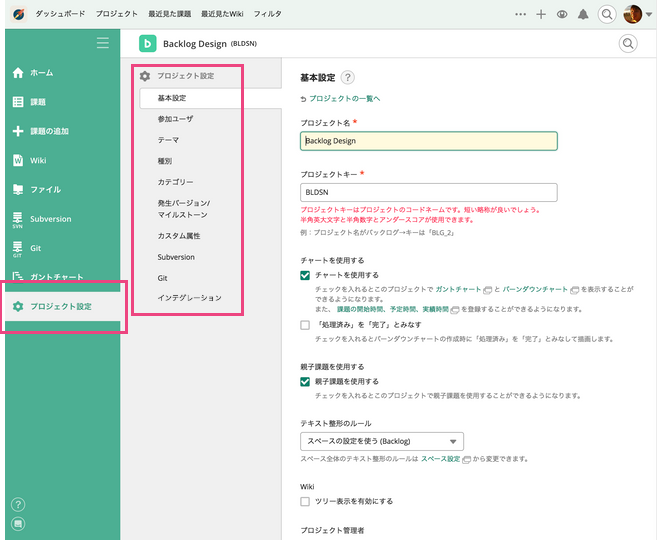Select 参加ユーザ in settings menu

click(x=176, y=119)
